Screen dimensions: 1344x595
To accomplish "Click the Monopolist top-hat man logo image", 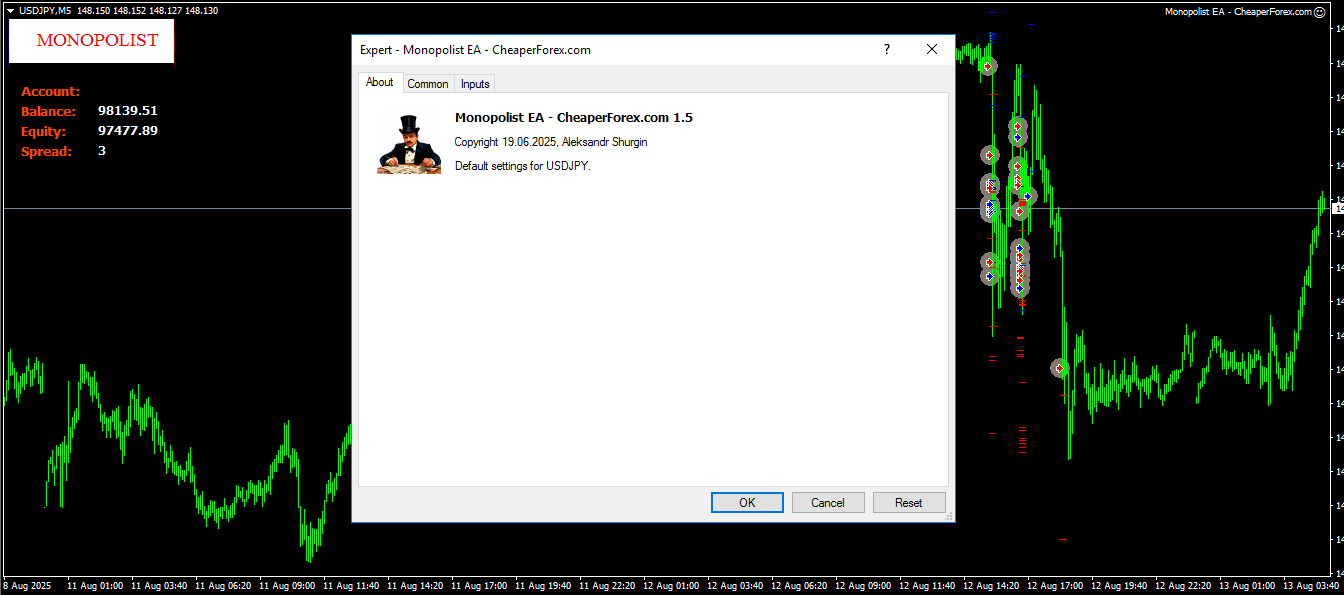I will point(409,144).
